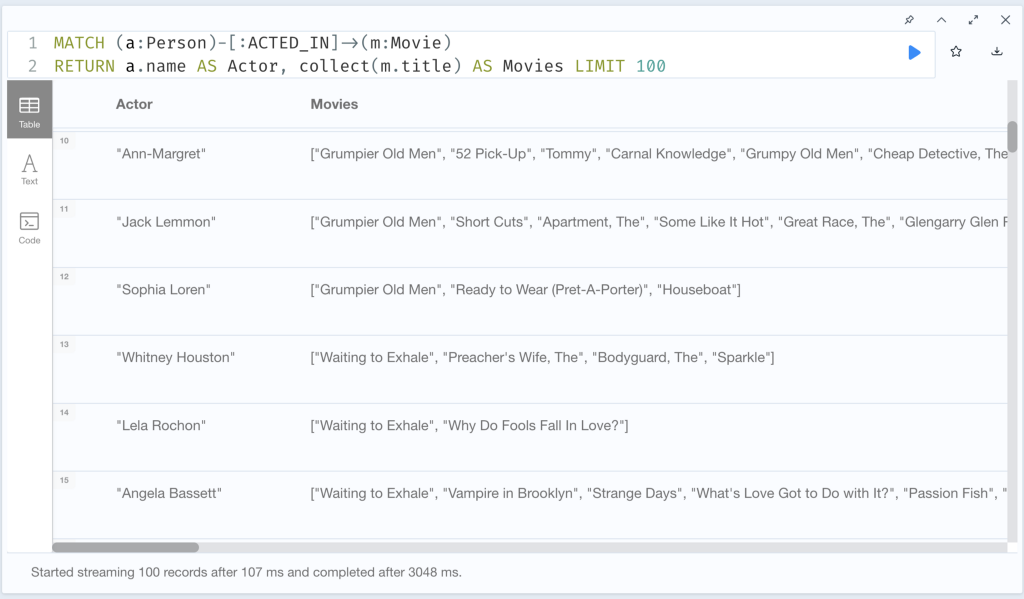The image size is (1024, 599).
Task: Select the "Whitney Houston" actor cell
Action: click(175, 358)
